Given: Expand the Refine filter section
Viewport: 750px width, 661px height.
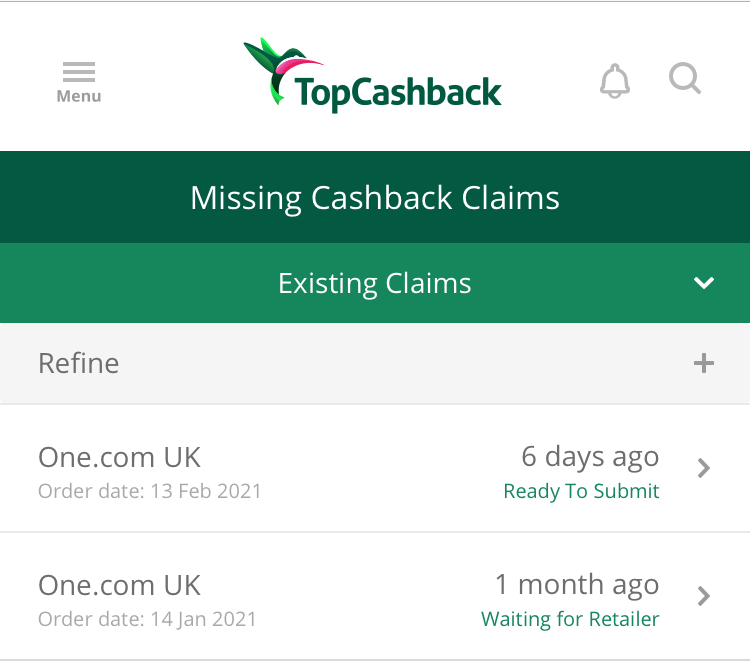Looking at the screenshot, I should pos(78,363).
